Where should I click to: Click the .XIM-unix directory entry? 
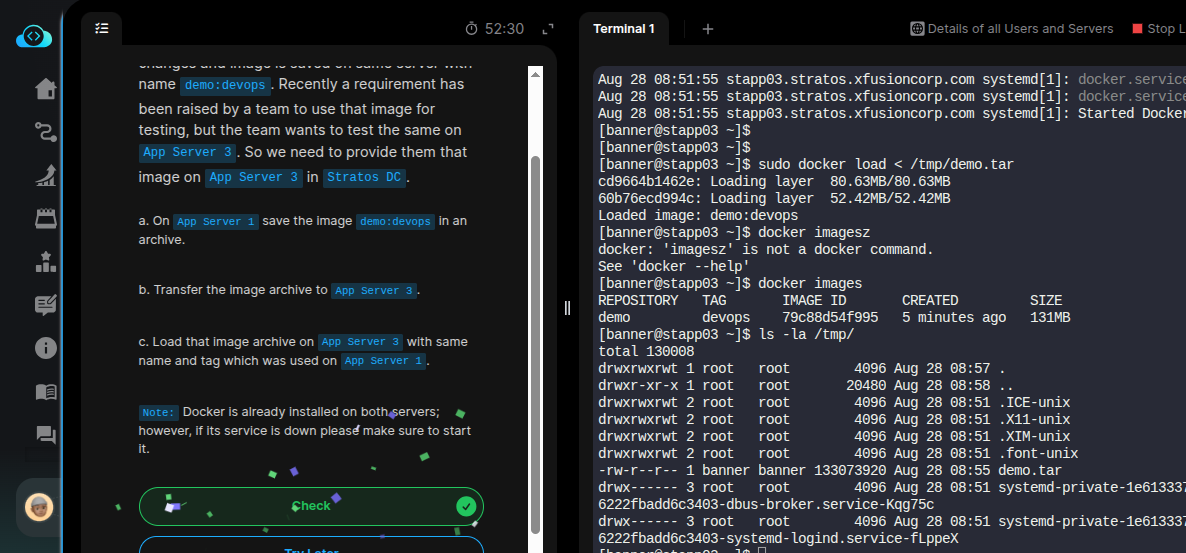[x=834, y=436]
